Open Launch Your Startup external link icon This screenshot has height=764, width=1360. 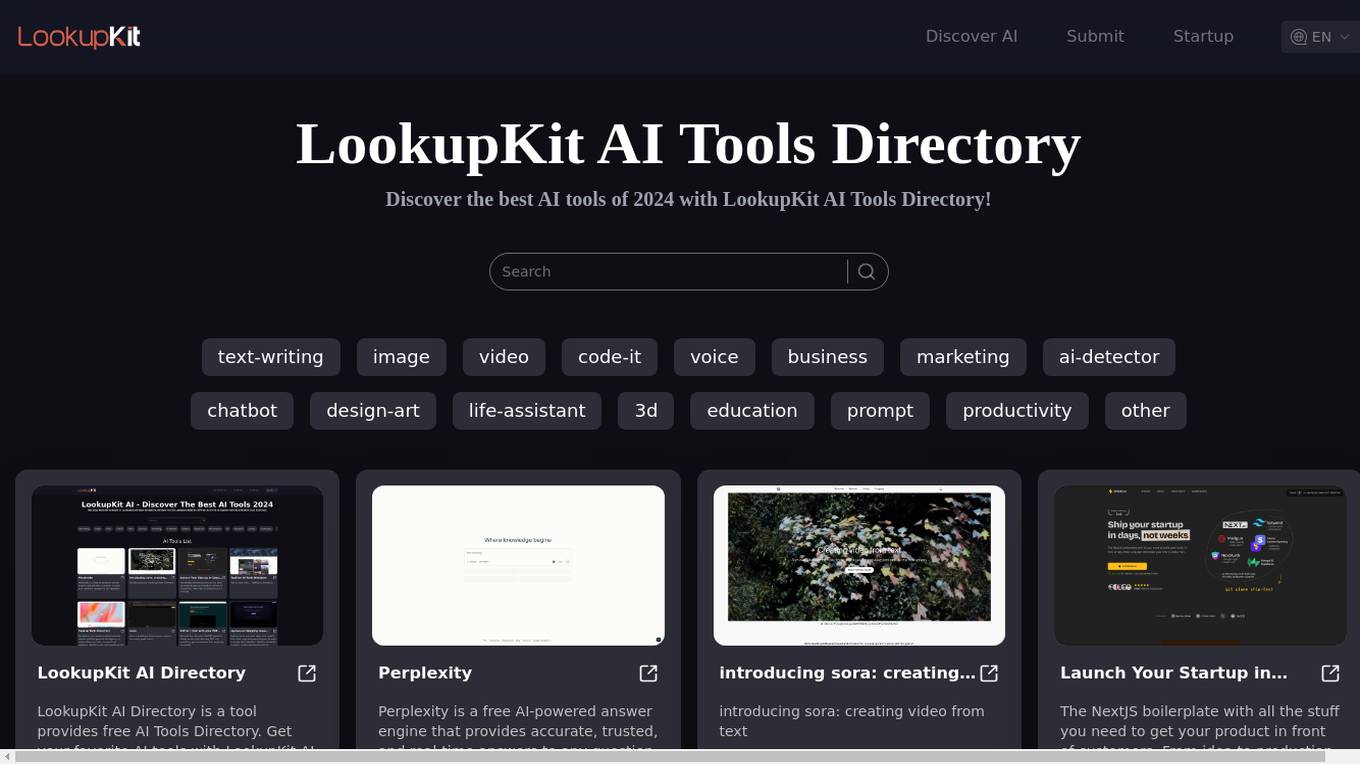(x=1330, y=673)
